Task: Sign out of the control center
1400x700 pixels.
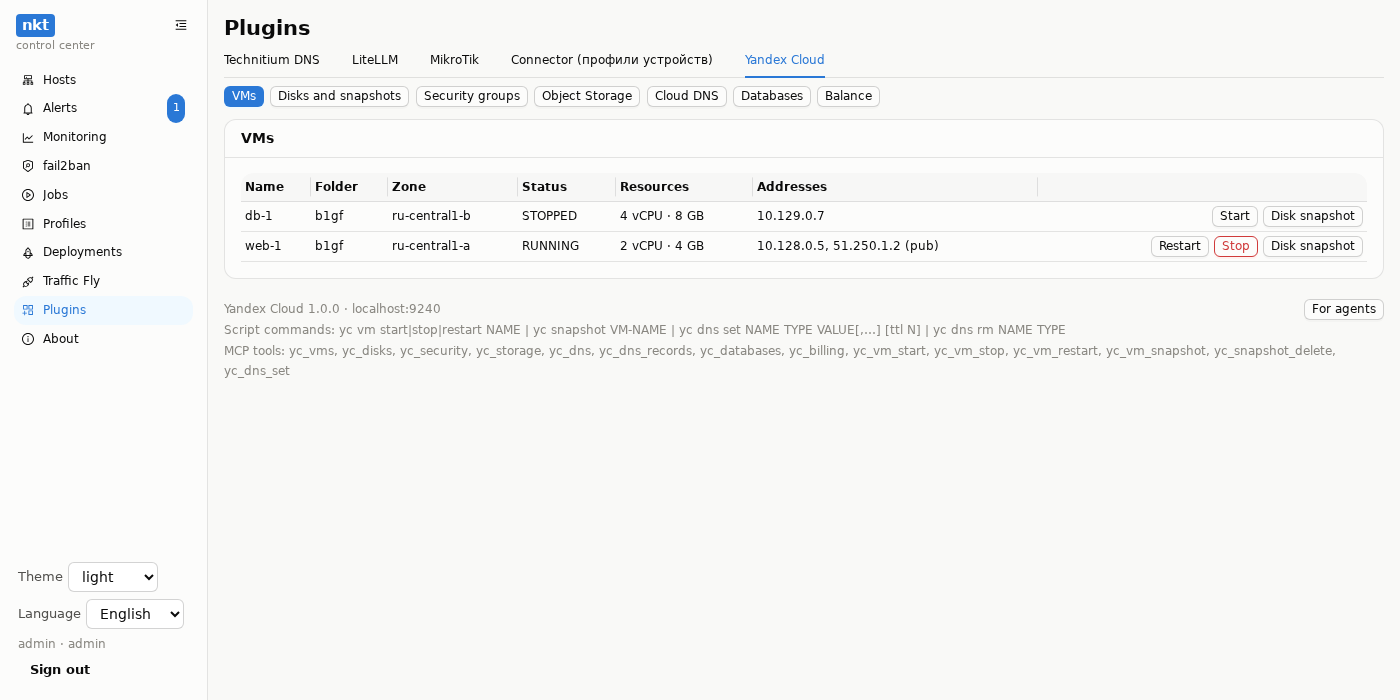Action: [x=60, y=670]
